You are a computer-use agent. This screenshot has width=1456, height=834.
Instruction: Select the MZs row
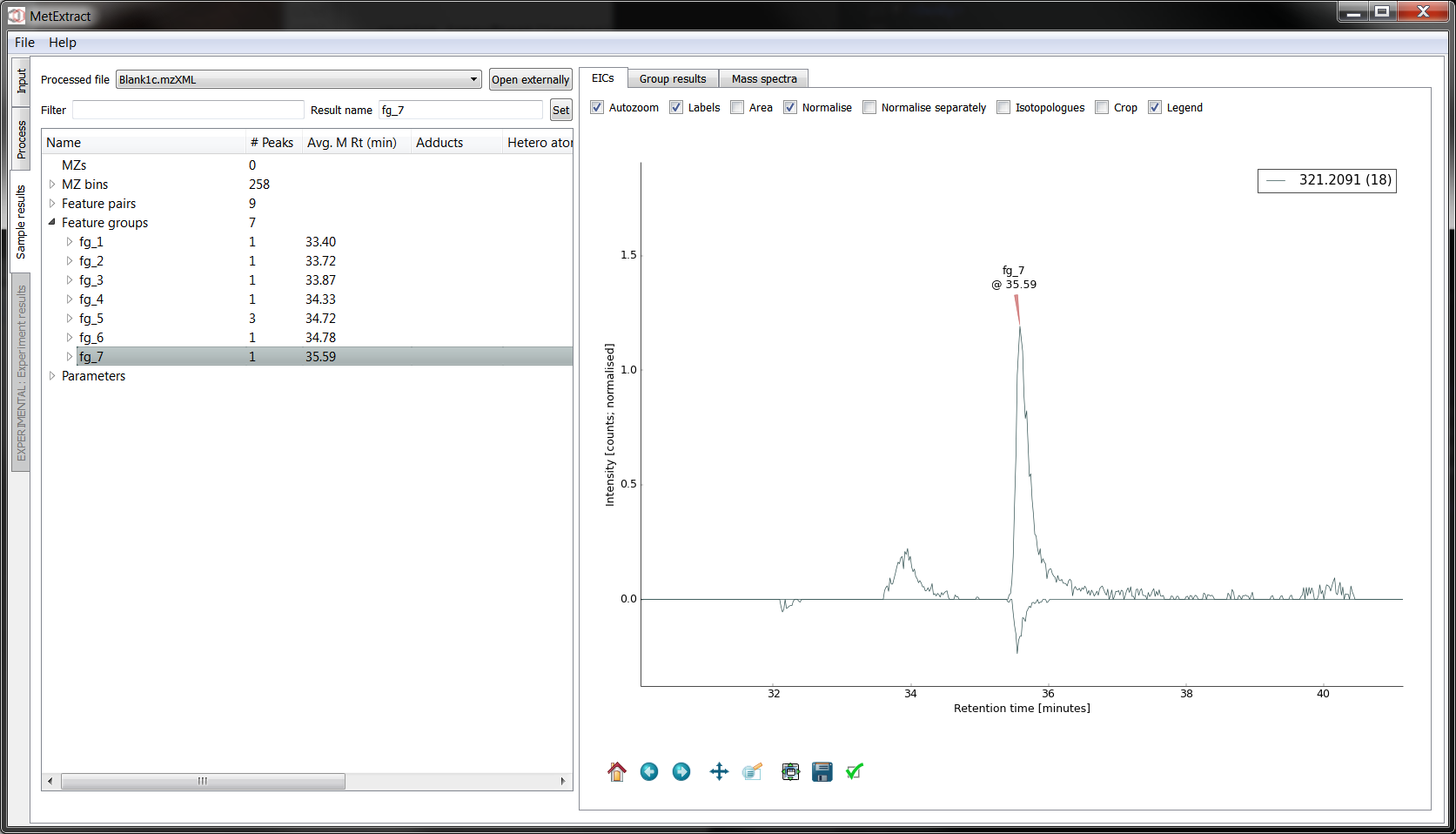point(307,165)
